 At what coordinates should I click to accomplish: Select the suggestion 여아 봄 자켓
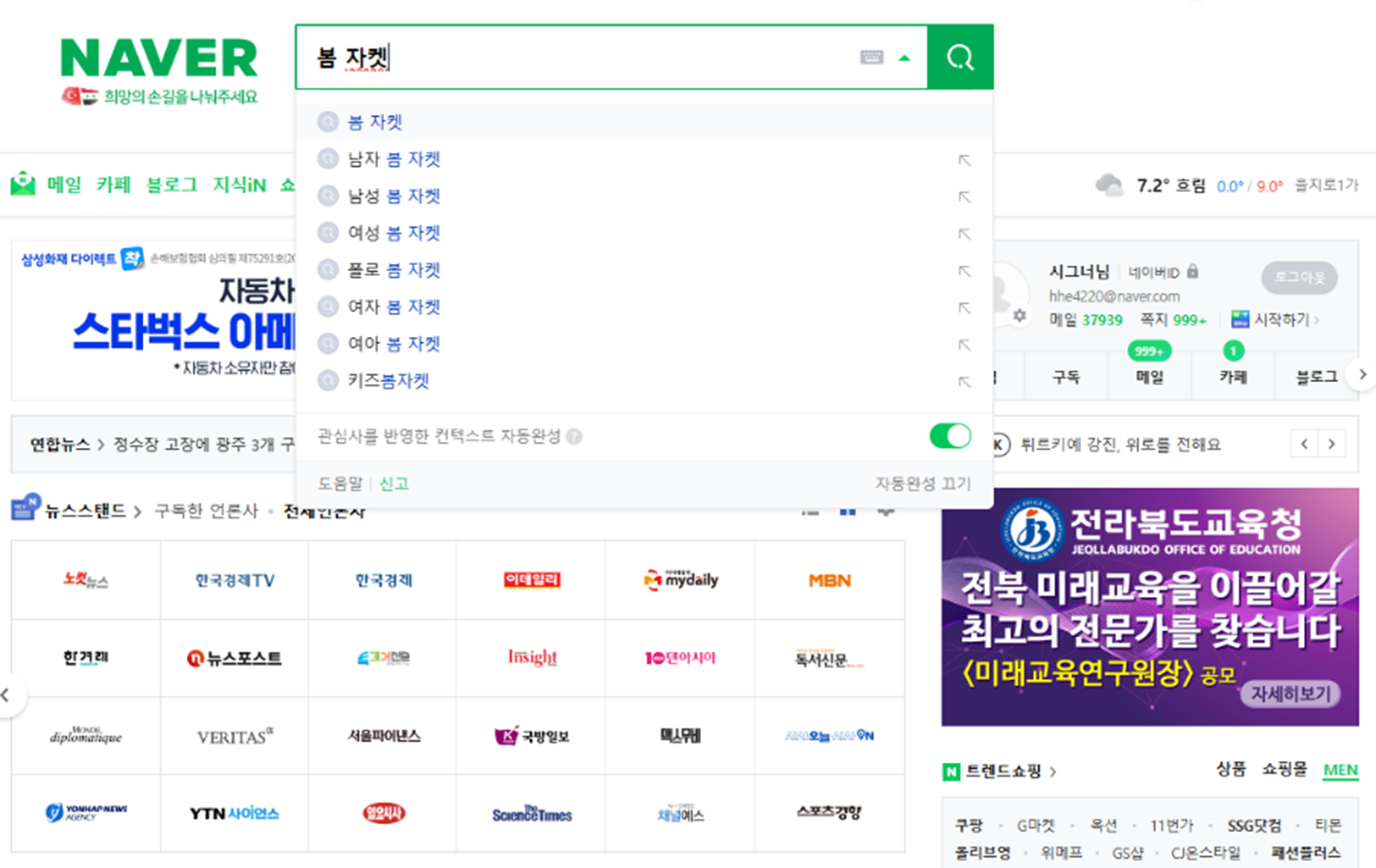(643, 344)
